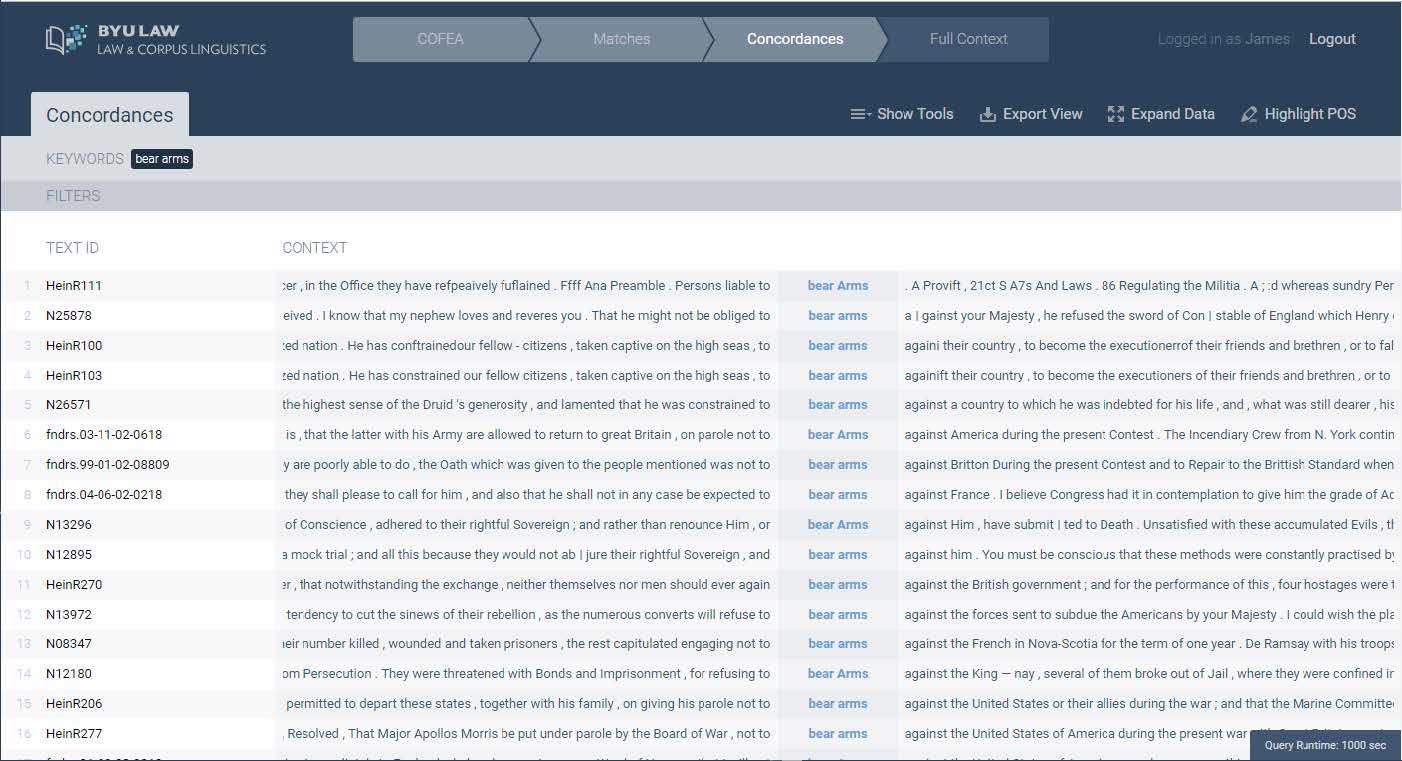Open the Concordances panel tab
The height and width of the screenshot is (761, 1402).
pos(110,115)
